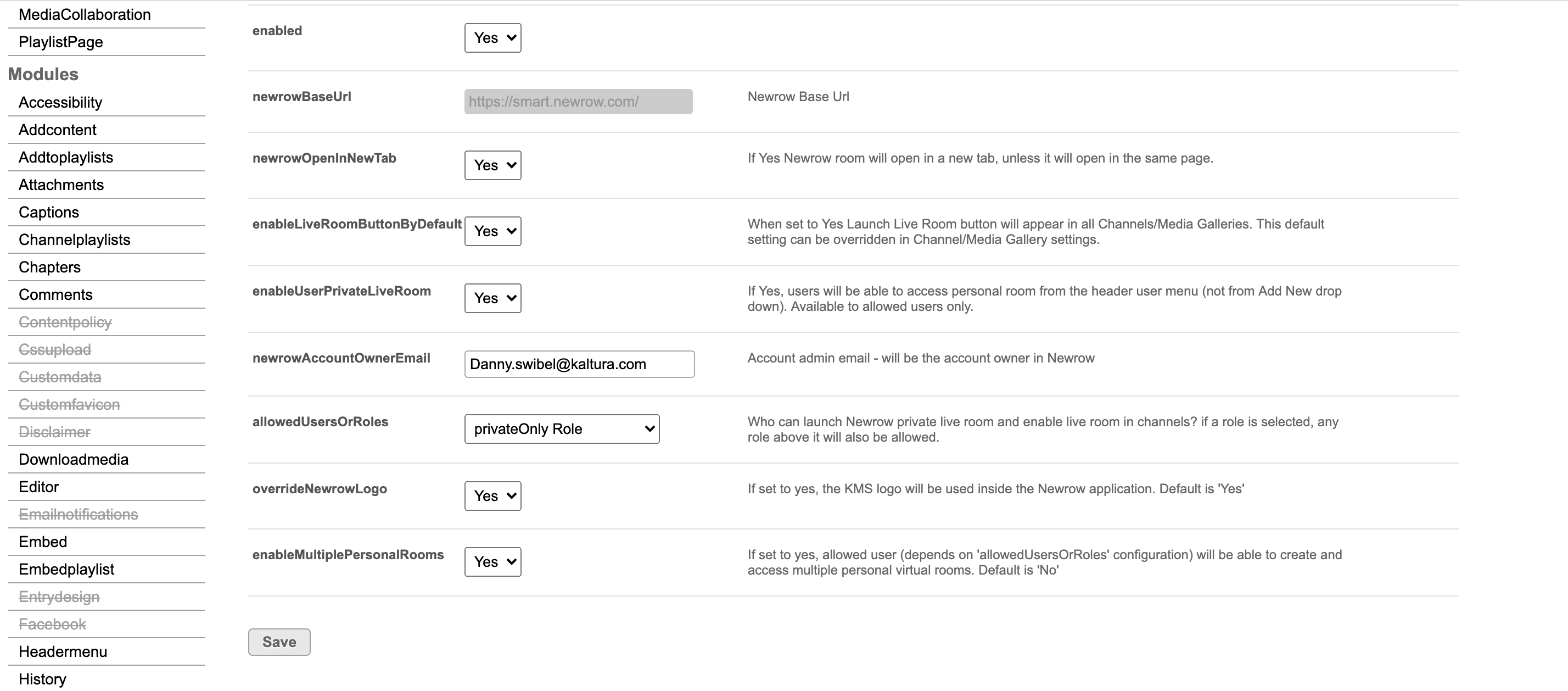
Task: Go to the Channelplaylists module
Action: [74, 239]
